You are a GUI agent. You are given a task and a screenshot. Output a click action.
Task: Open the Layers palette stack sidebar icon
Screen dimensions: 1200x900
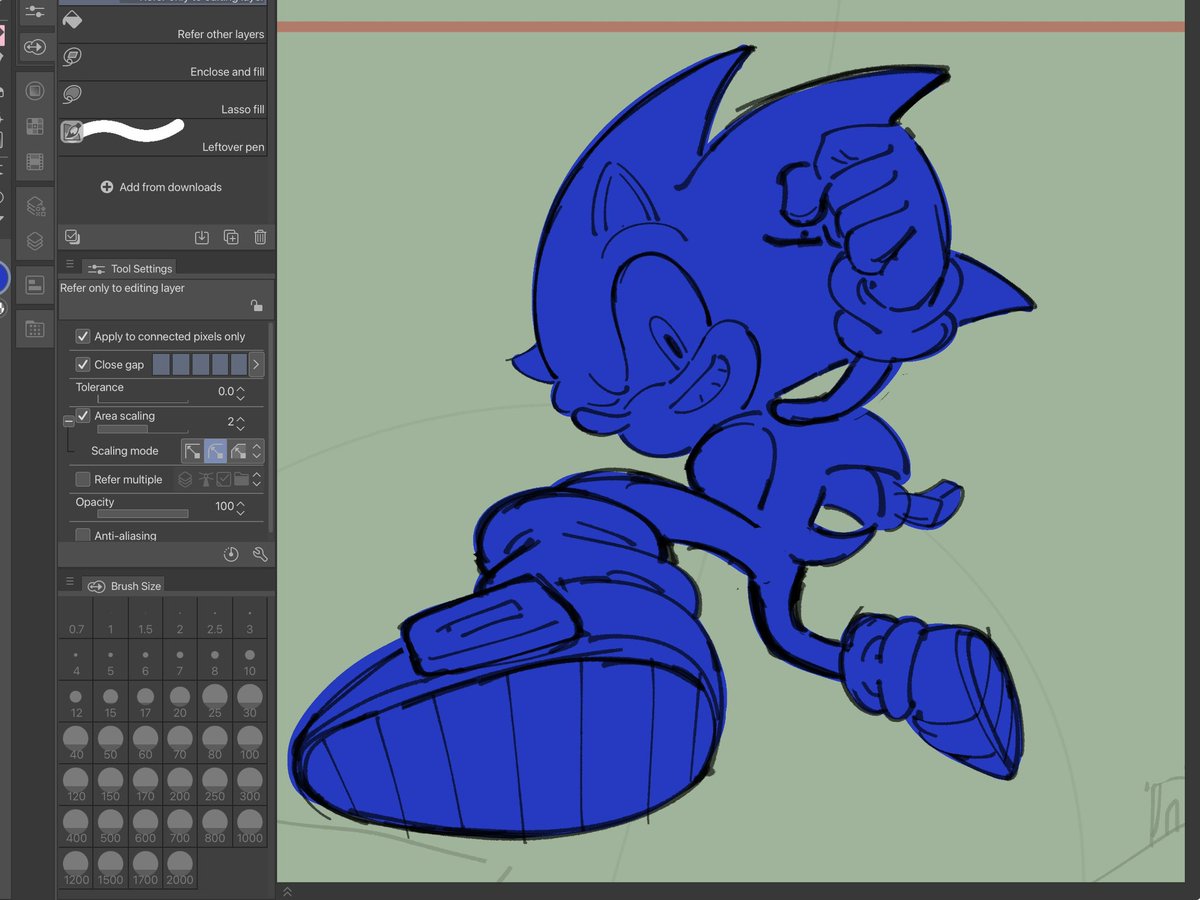click(x=35, y=241)
